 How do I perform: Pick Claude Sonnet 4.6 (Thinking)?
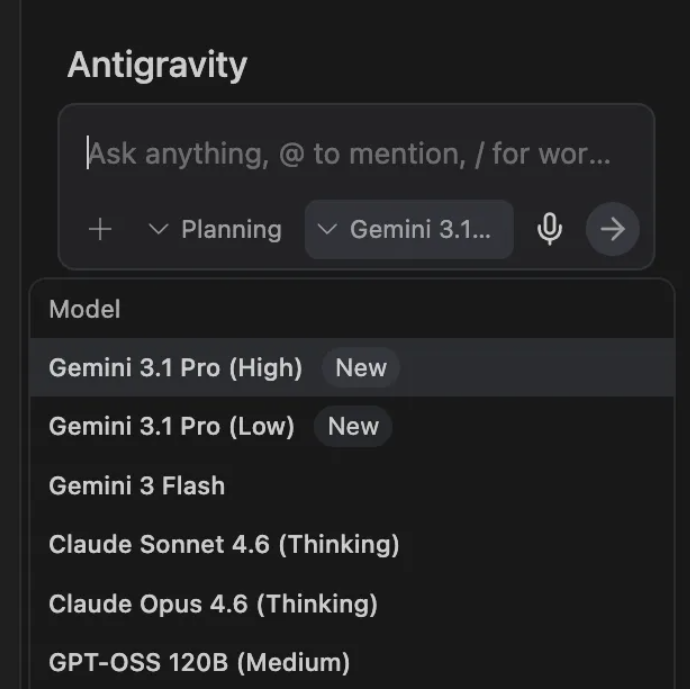(x=224, y=545)
